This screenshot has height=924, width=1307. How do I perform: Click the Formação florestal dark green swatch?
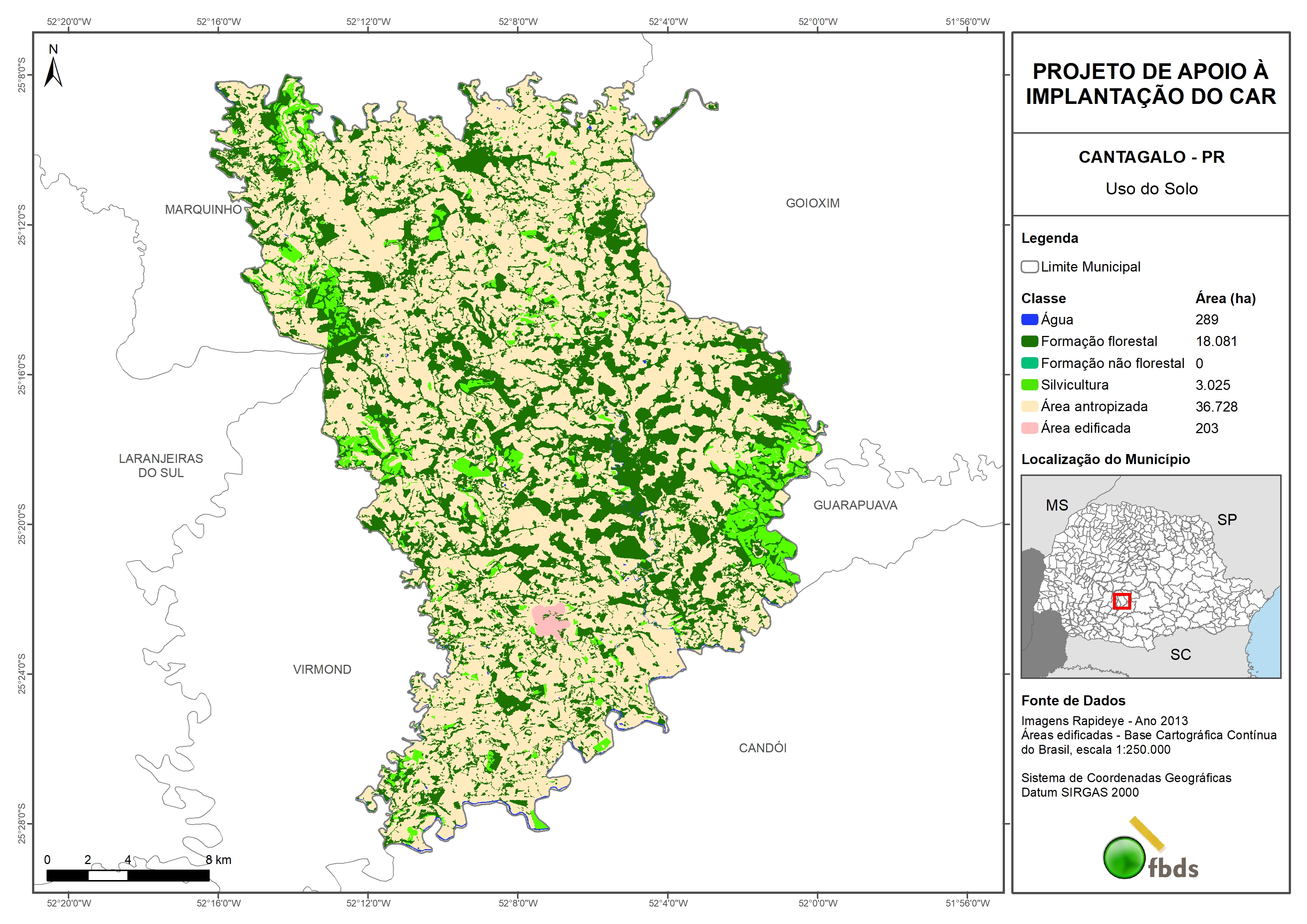pos(1029,342)
